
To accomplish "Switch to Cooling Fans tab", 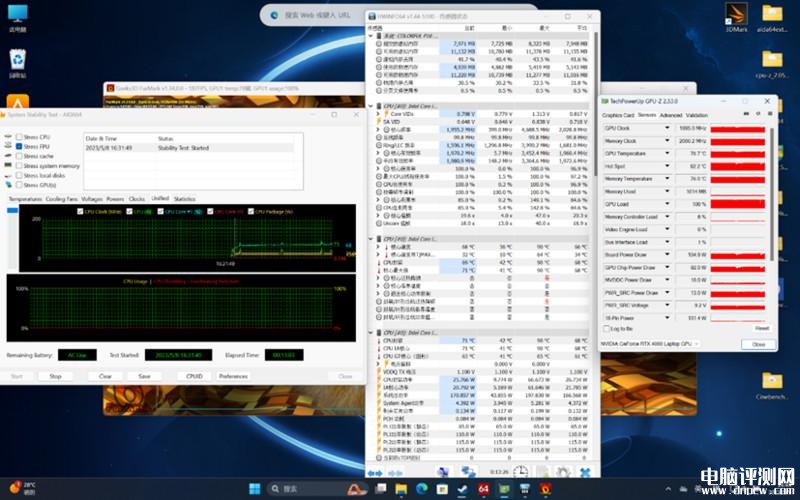I will pyautogui.click(x=62, y=199).
